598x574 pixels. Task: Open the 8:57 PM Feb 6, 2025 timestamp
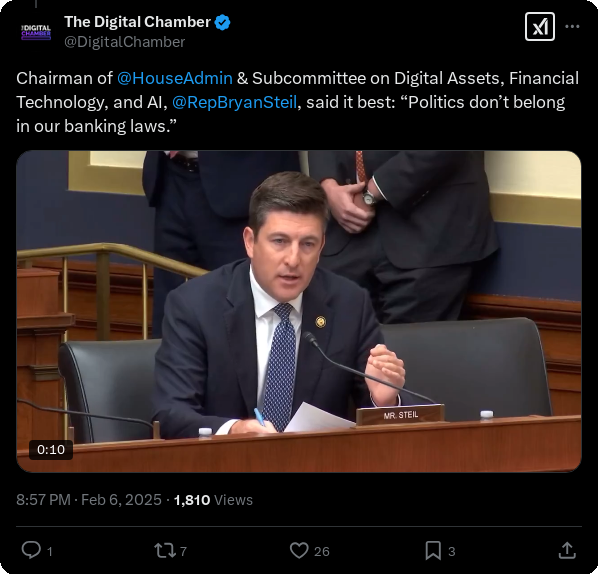point(89,500)
